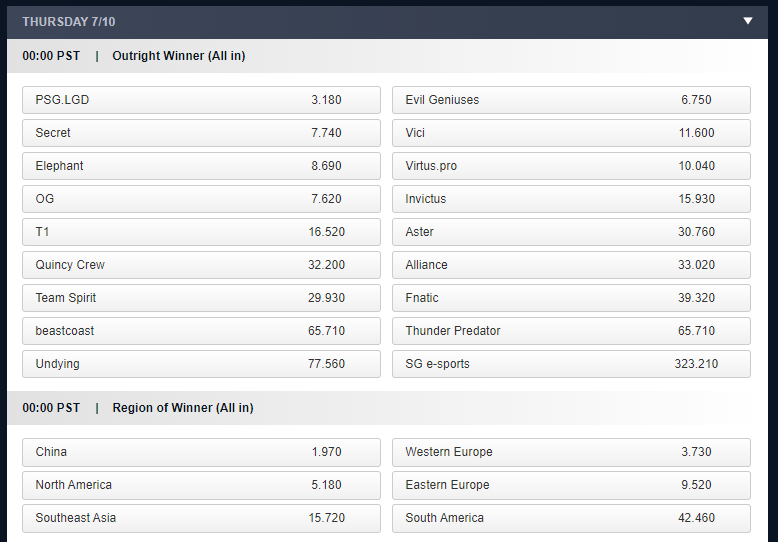The width and height of the screenshot is (778, 542).
Task: Add Team Spirit to bet slip
Action: pyautogui.click(x=201, y=298)
